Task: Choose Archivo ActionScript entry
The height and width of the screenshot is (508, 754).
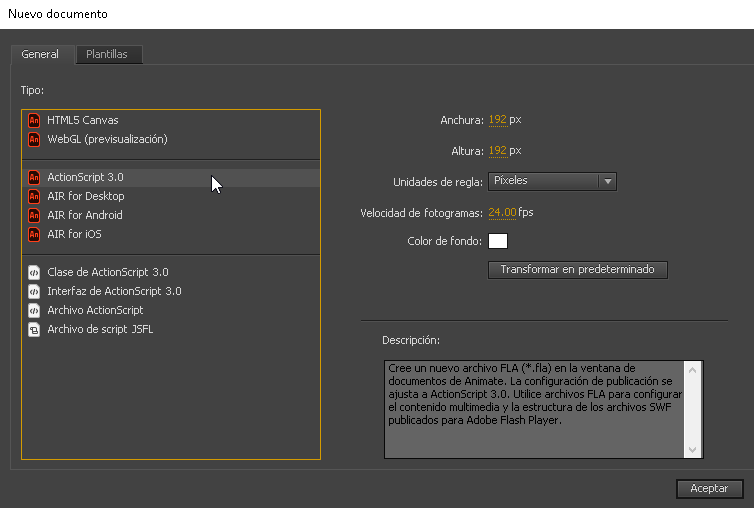Action: coord(171,310)
